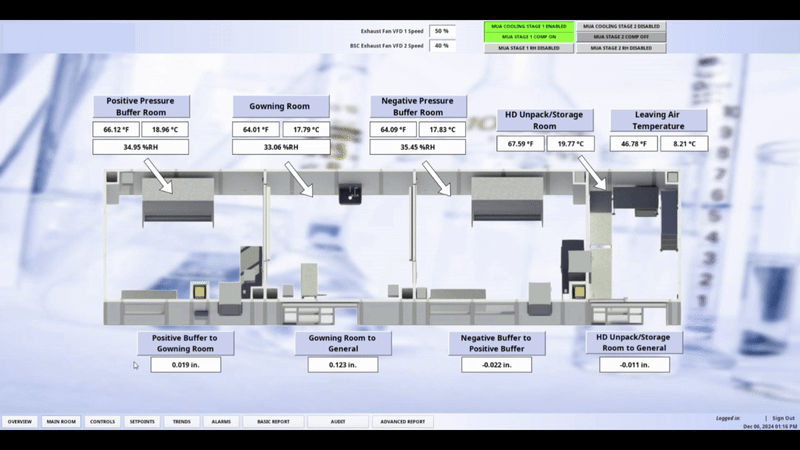Open the Advanced Report page
The width and height of the screenshot is (800, 450).
[x=403, y=422]
